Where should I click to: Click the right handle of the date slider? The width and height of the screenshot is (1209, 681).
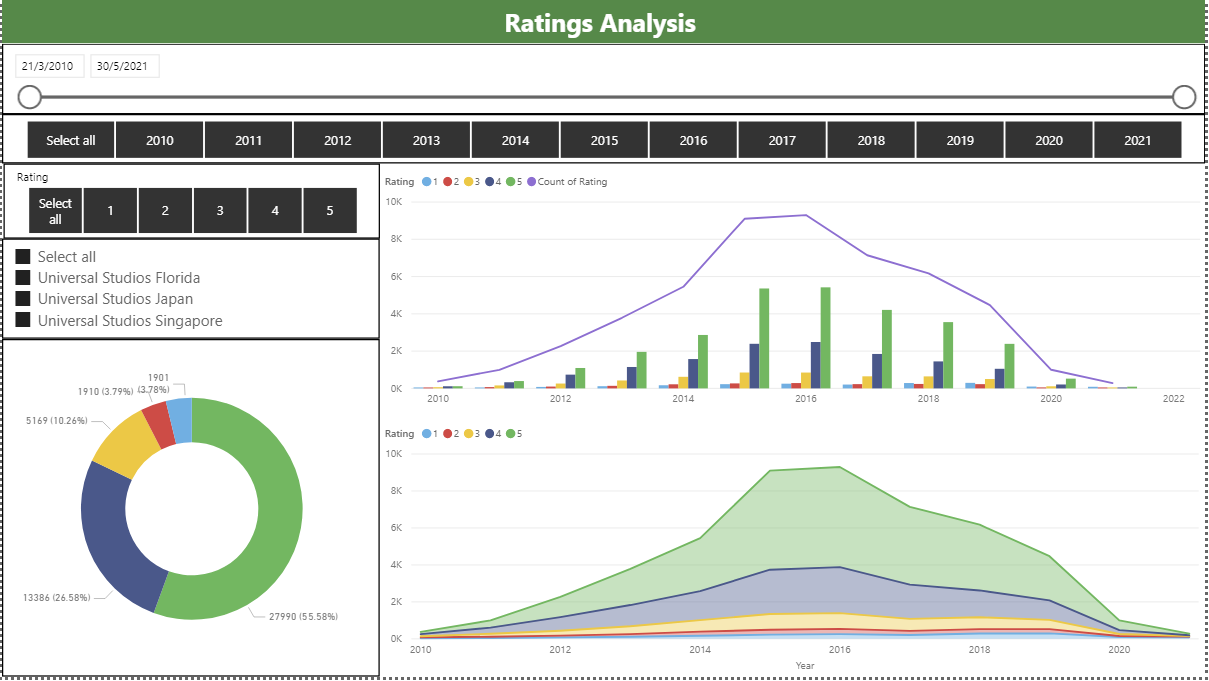tap(1184, 97)
